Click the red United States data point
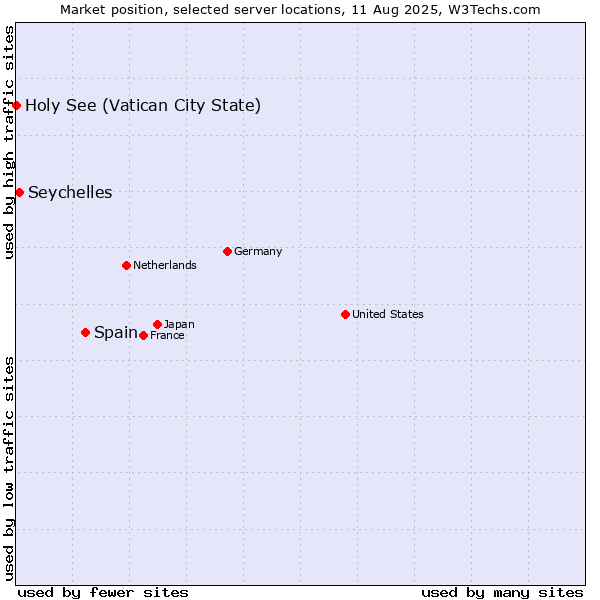 tap(345, 315)
